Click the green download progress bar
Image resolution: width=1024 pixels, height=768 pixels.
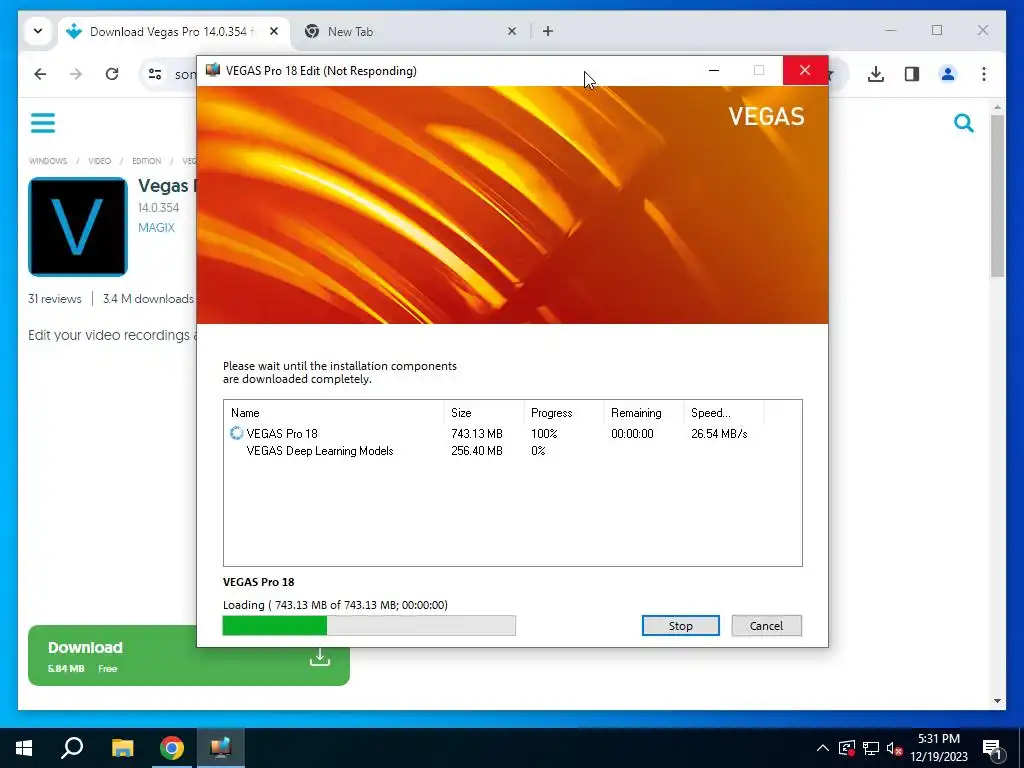369,626
